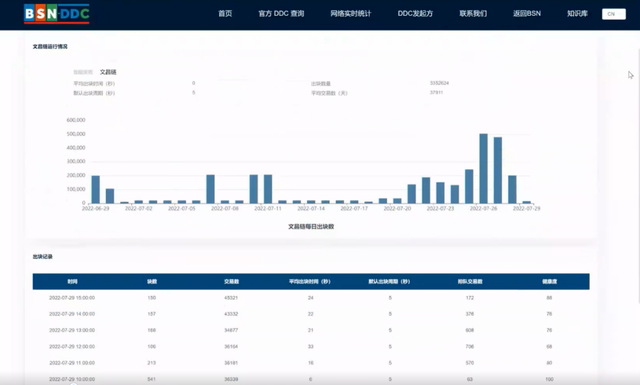Click block total value '3352624'

[439, 83]
